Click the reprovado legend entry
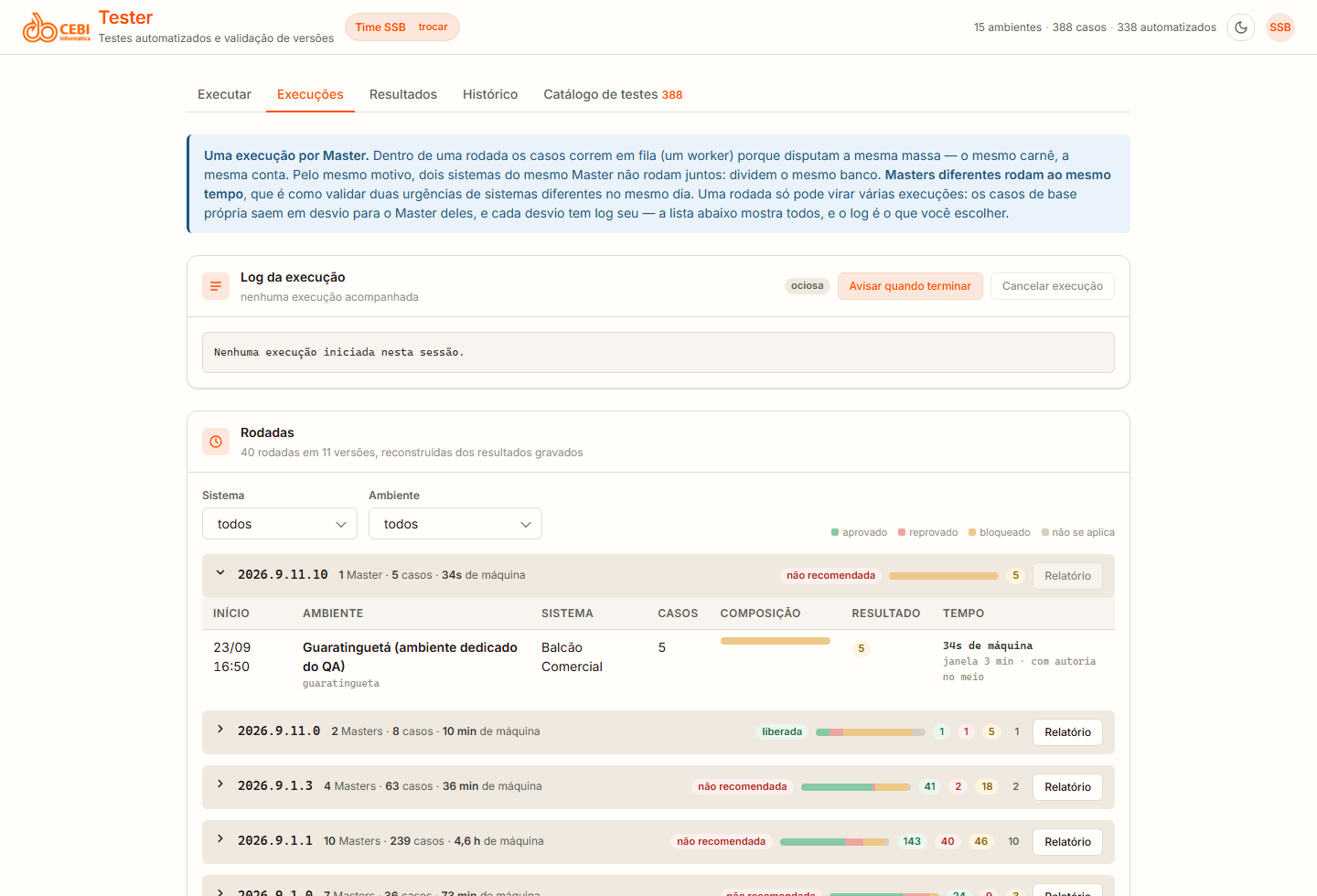This screenshot has height=896, width=1317. tap(928, 532)
